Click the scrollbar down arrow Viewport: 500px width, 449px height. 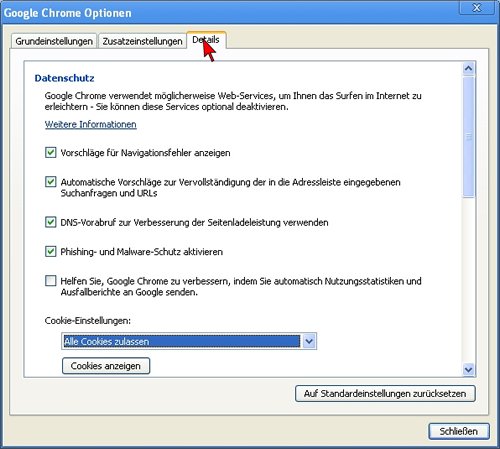pos(469,369)
